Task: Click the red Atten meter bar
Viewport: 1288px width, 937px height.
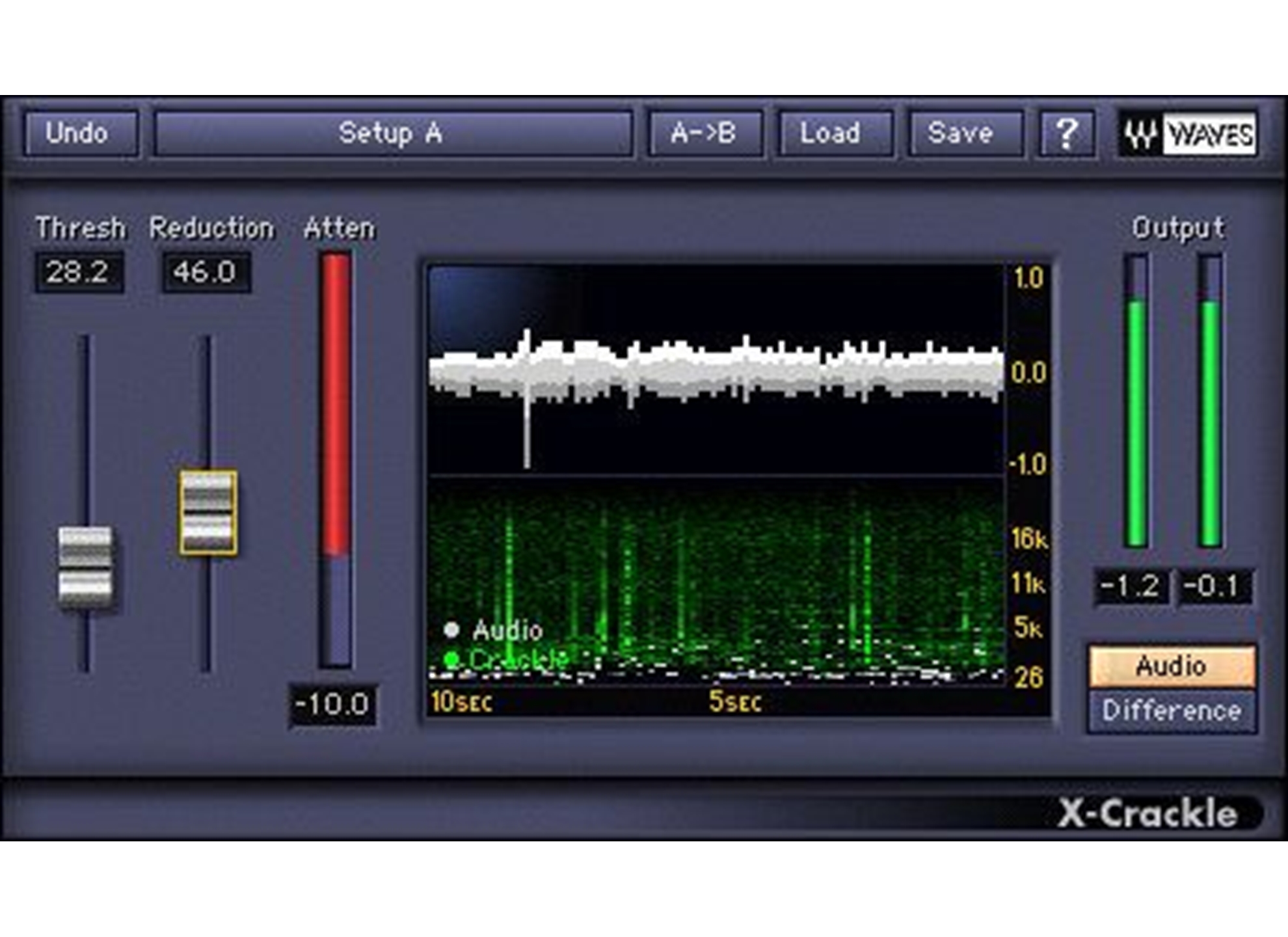Action: pos(336,403)
